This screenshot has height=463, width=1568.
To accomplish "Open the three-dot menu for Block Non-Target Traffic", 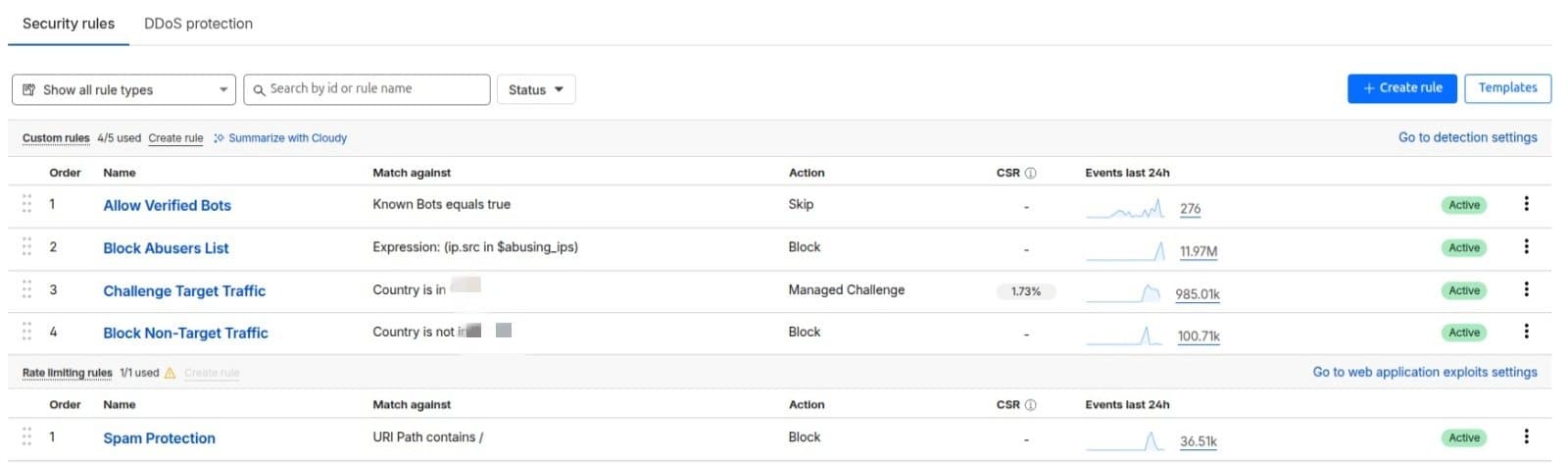I will (x=1526, y=332).
